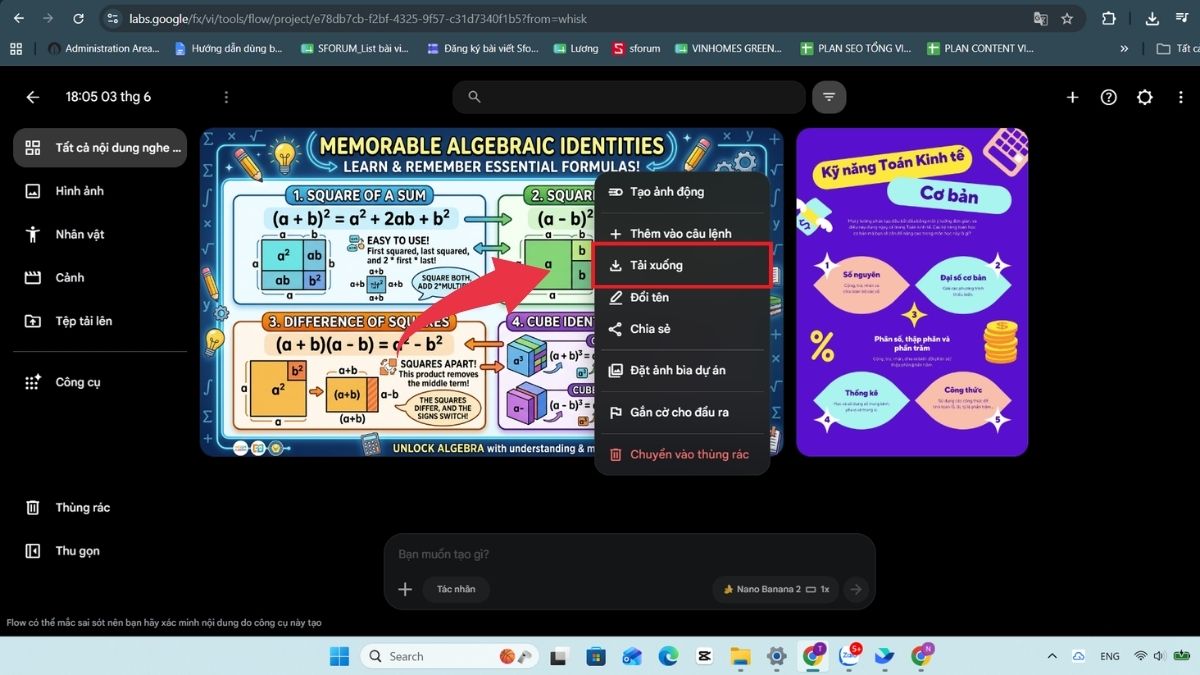Click the plus icon in the prompt box
The height and width of the screenshot is (675, 1200).
pos(405,589)
